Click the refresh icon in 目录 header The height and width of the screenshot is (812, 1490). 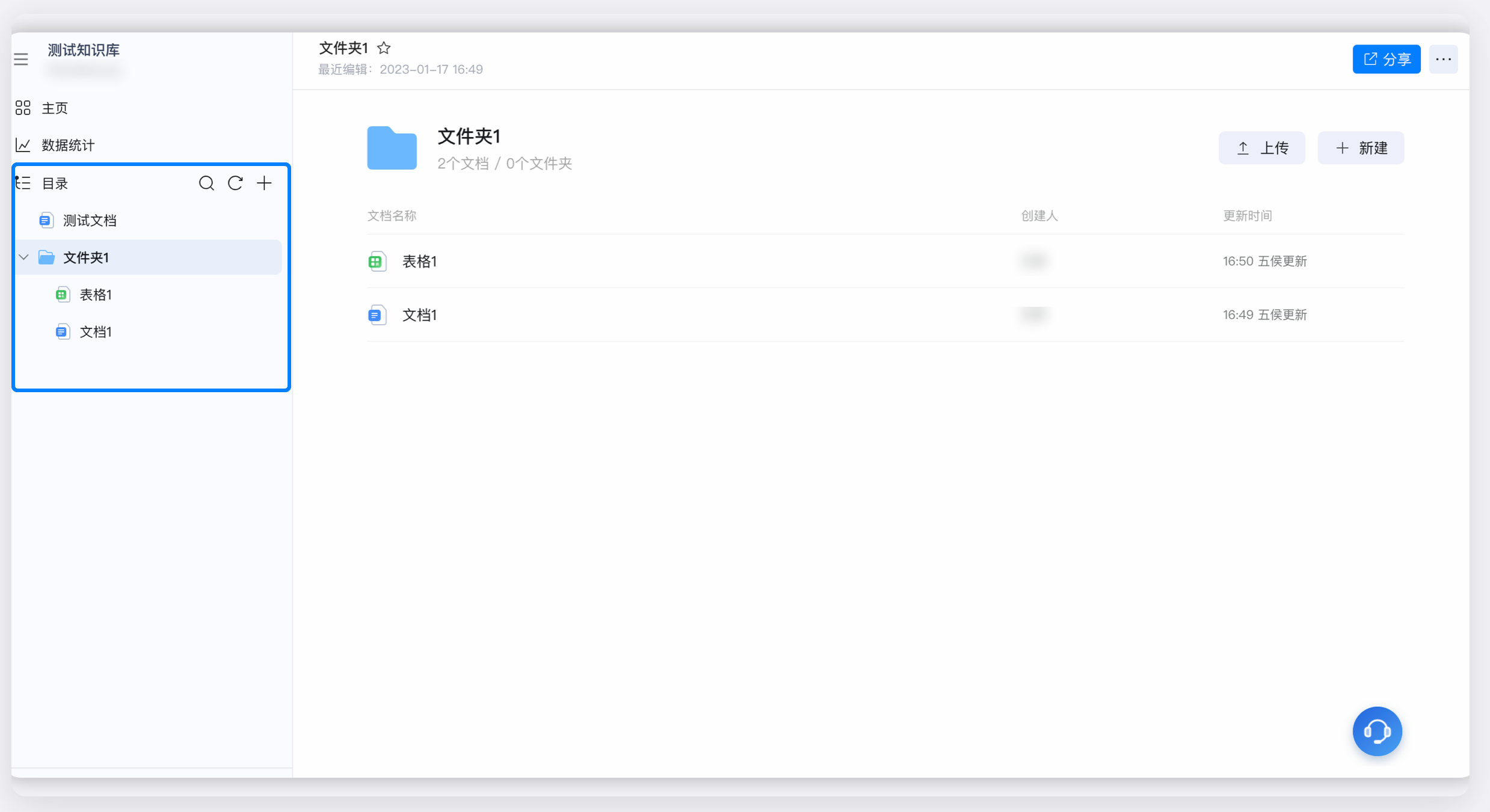tap(235, 183)
